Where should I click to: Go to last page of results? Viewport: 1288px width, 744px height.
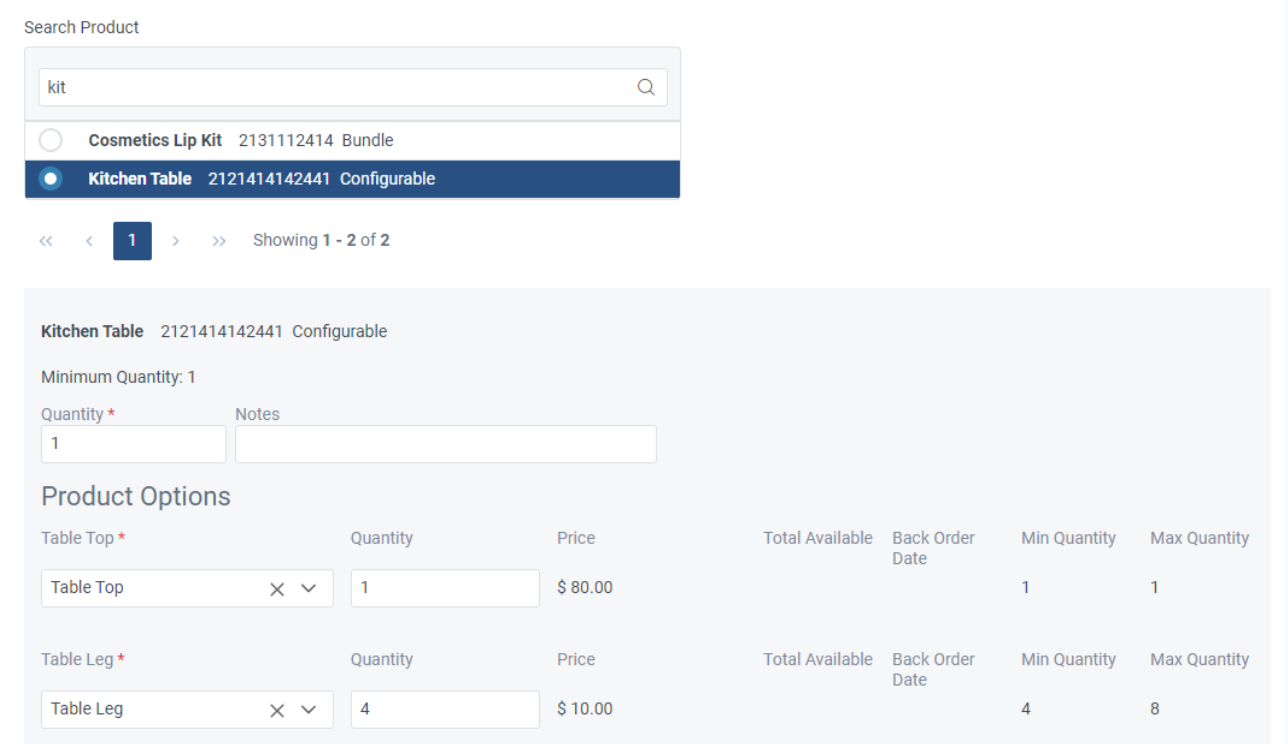(x=219, y=241)
